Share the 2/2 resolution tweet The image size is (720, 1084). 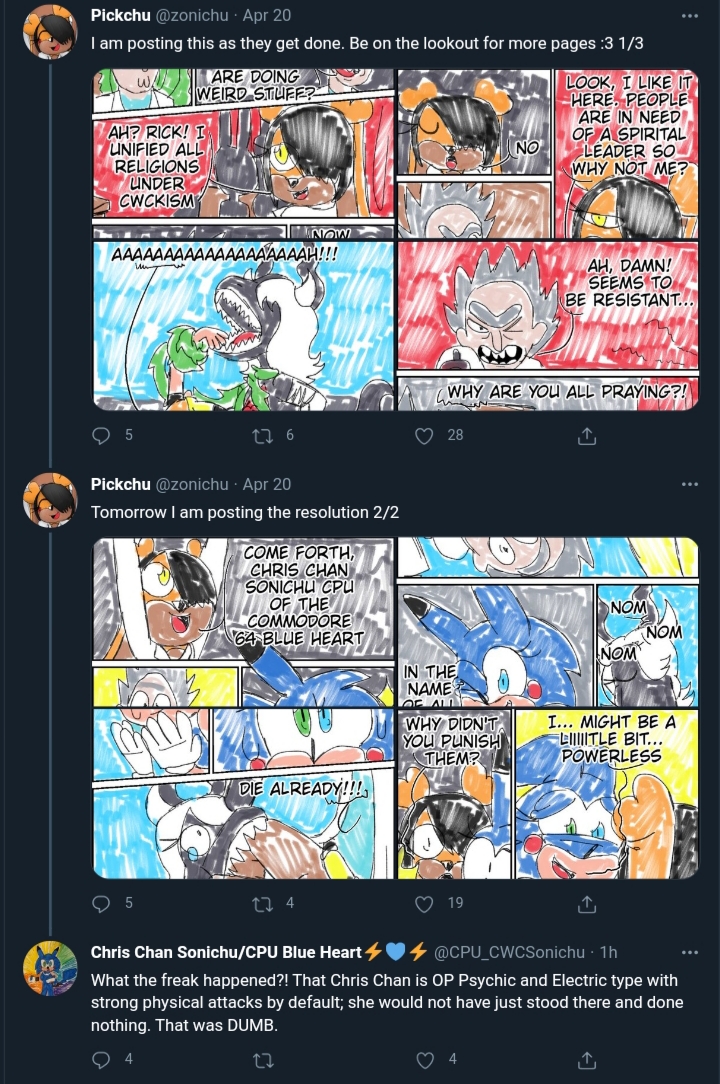click(x=587, y=903)
